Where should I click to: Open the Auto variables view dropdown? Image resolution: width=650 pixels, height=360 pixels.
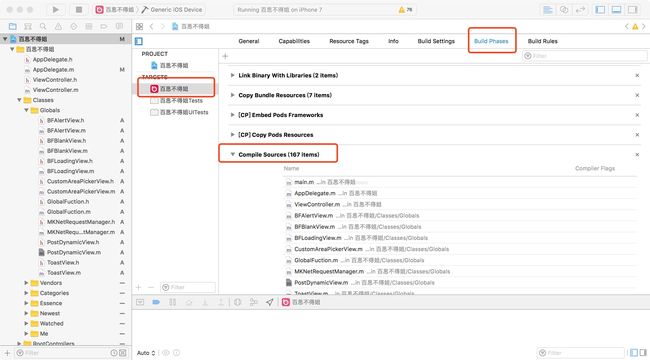point(146,353)
